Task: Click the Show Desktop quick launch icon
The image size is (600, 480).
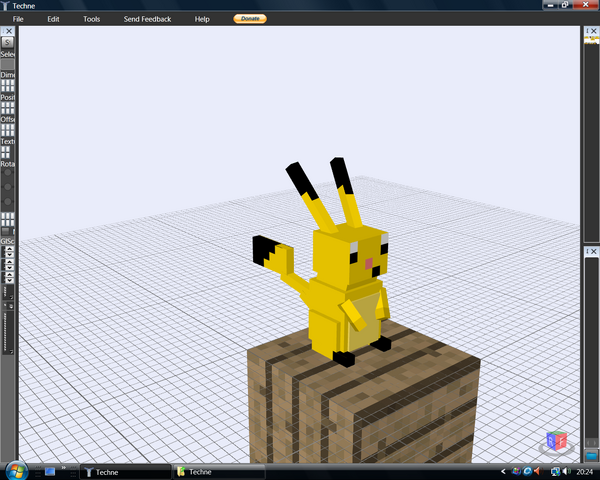Action: click(50, 472)
